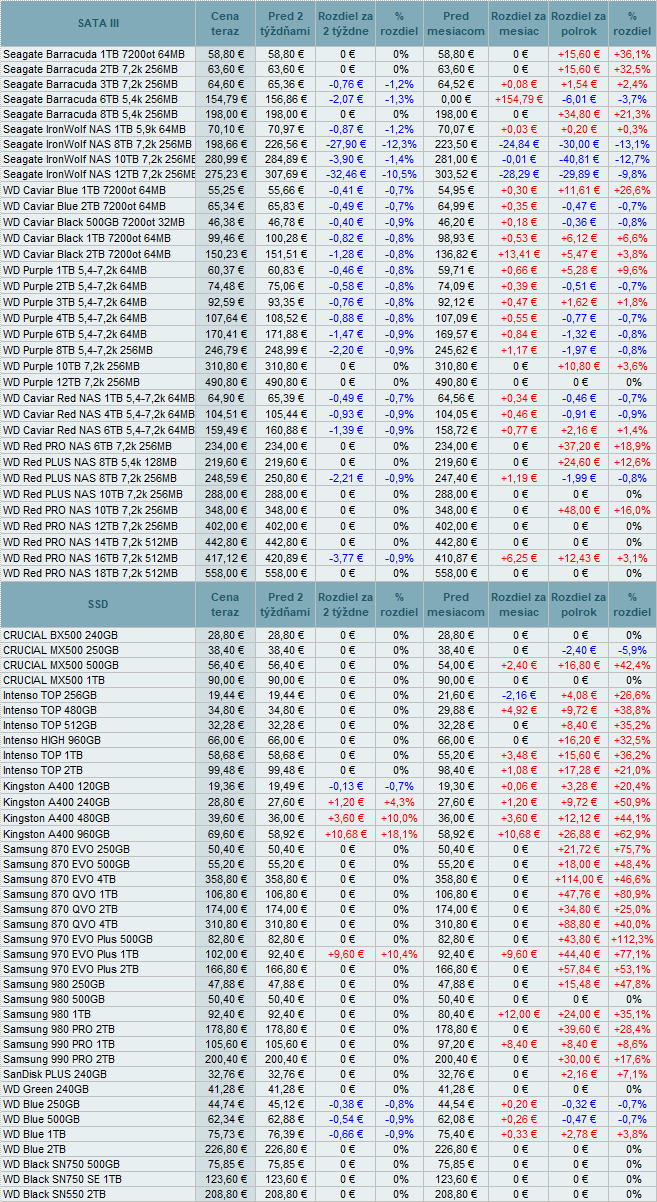Viewport: 657px width, 1202px height.
Task: Click the 154,79 € current price cell
Action: (226, 99)
